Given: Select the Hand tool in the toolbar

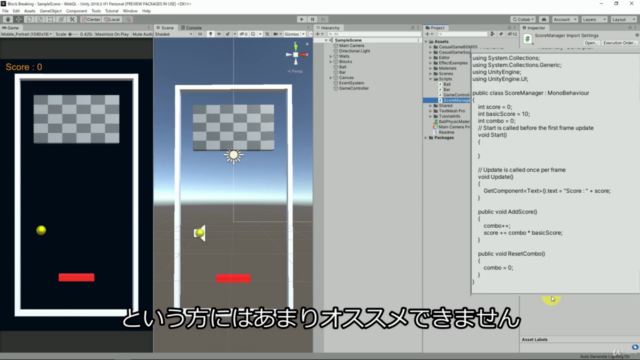Looking at the screenshot, I should 8,19.
